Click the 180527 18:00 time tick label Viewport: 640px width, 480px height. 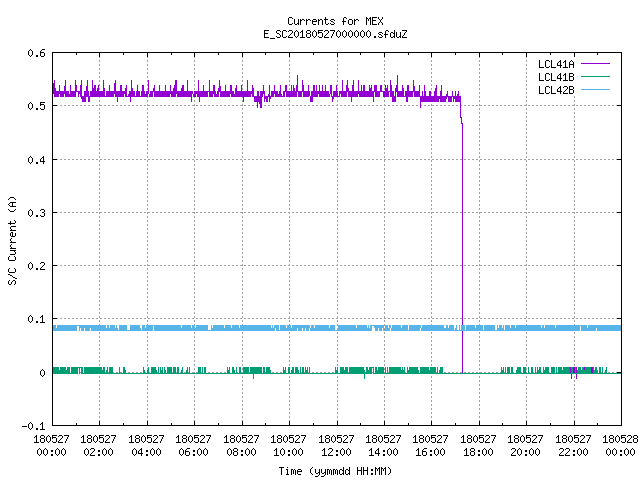pos(478,446)
